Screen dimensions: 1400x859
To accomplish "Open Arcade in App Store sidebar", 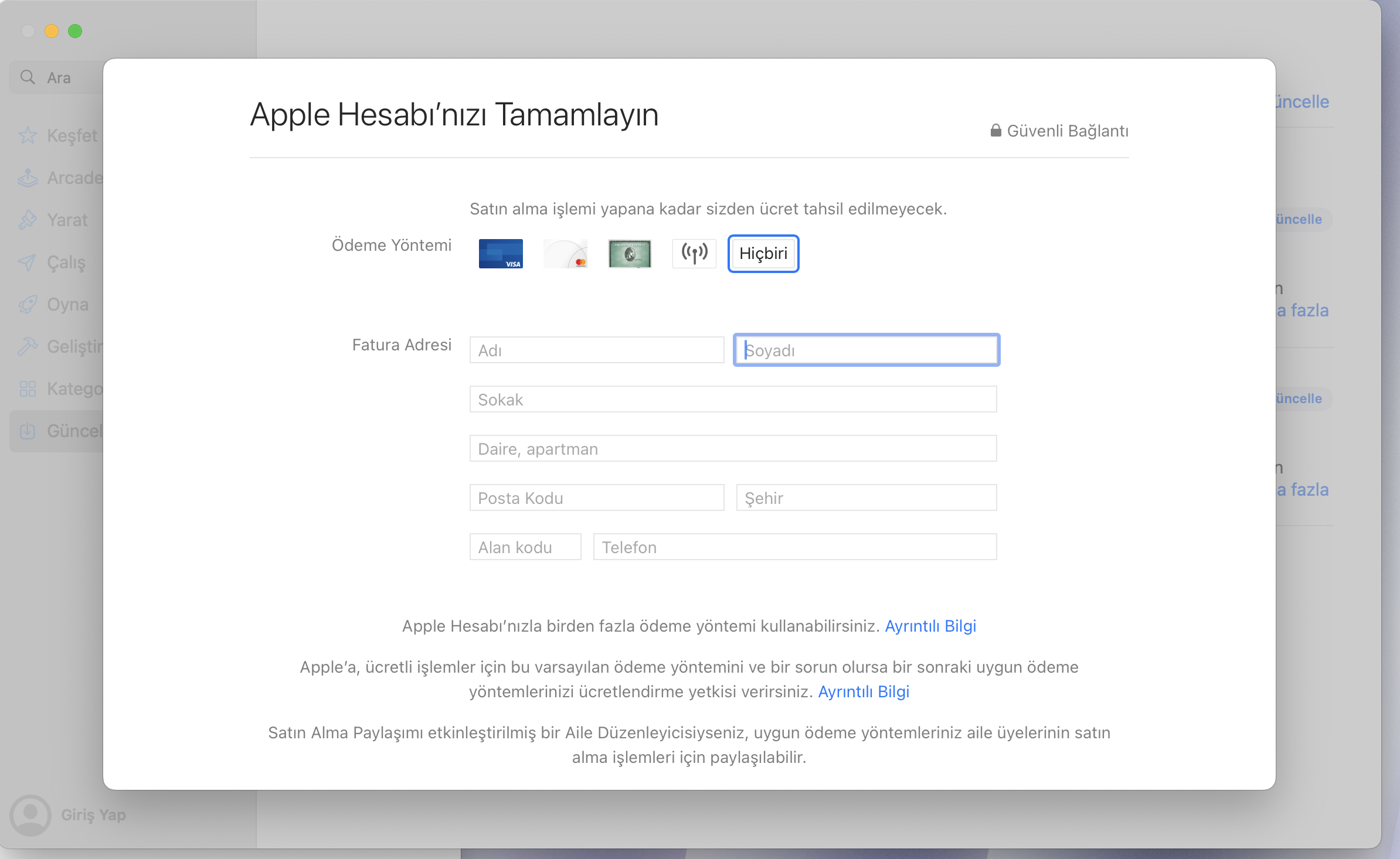I will (57, 178).
